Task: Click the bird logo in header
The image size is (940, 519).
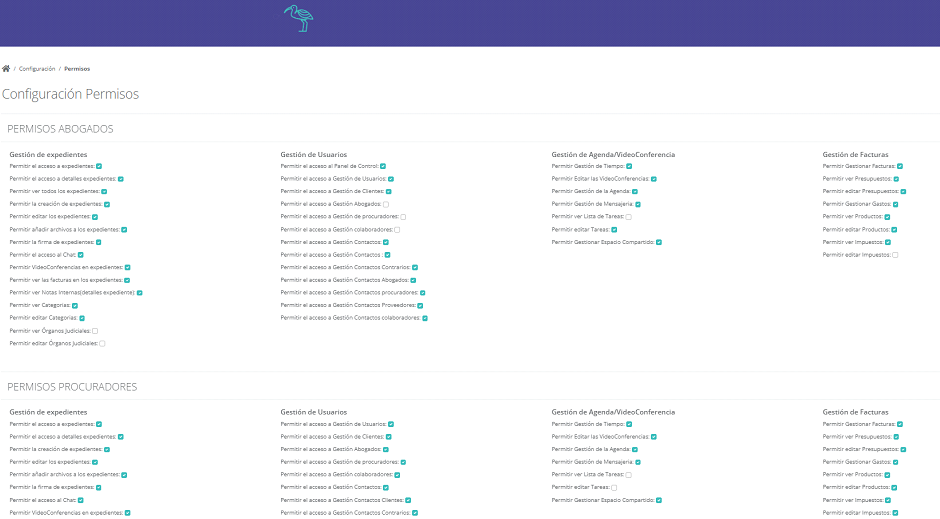Action: [298, 19]
